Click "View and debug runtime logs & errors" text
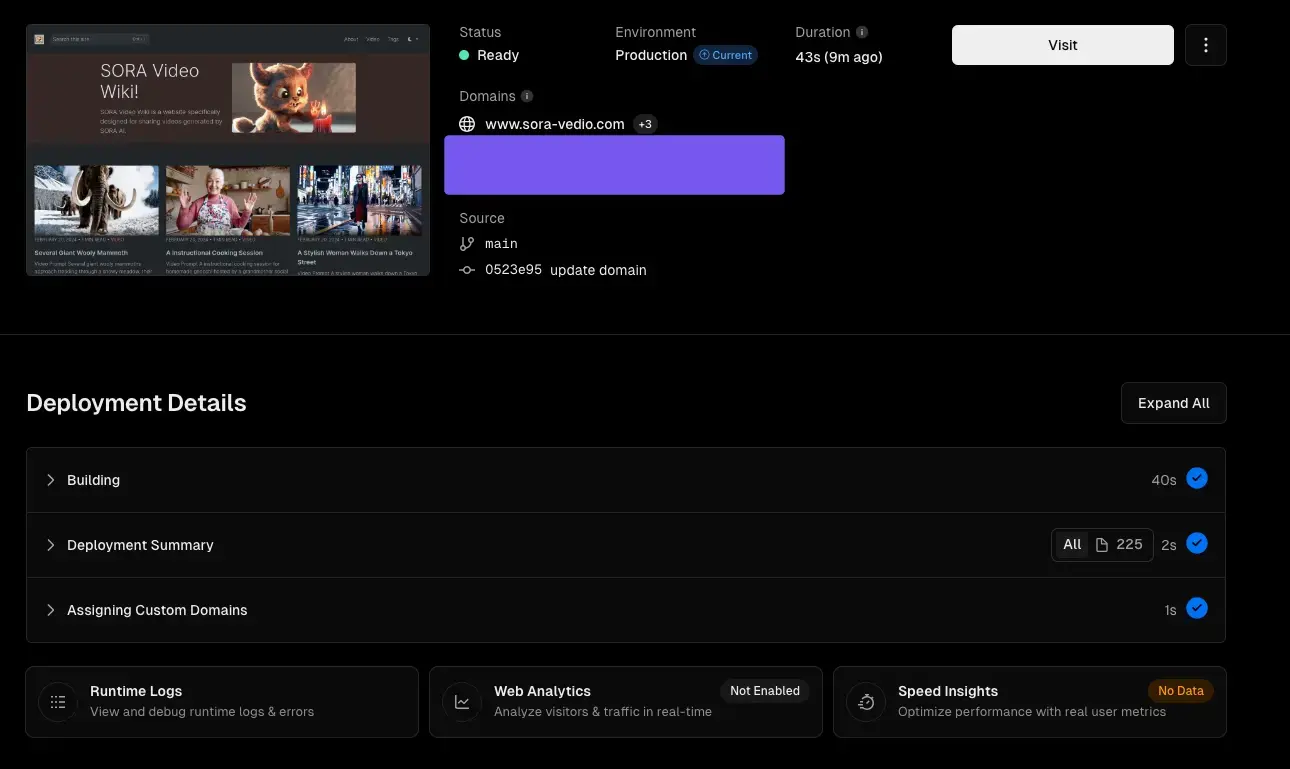The image size is (1290, 769). click(x=202, y=712)
